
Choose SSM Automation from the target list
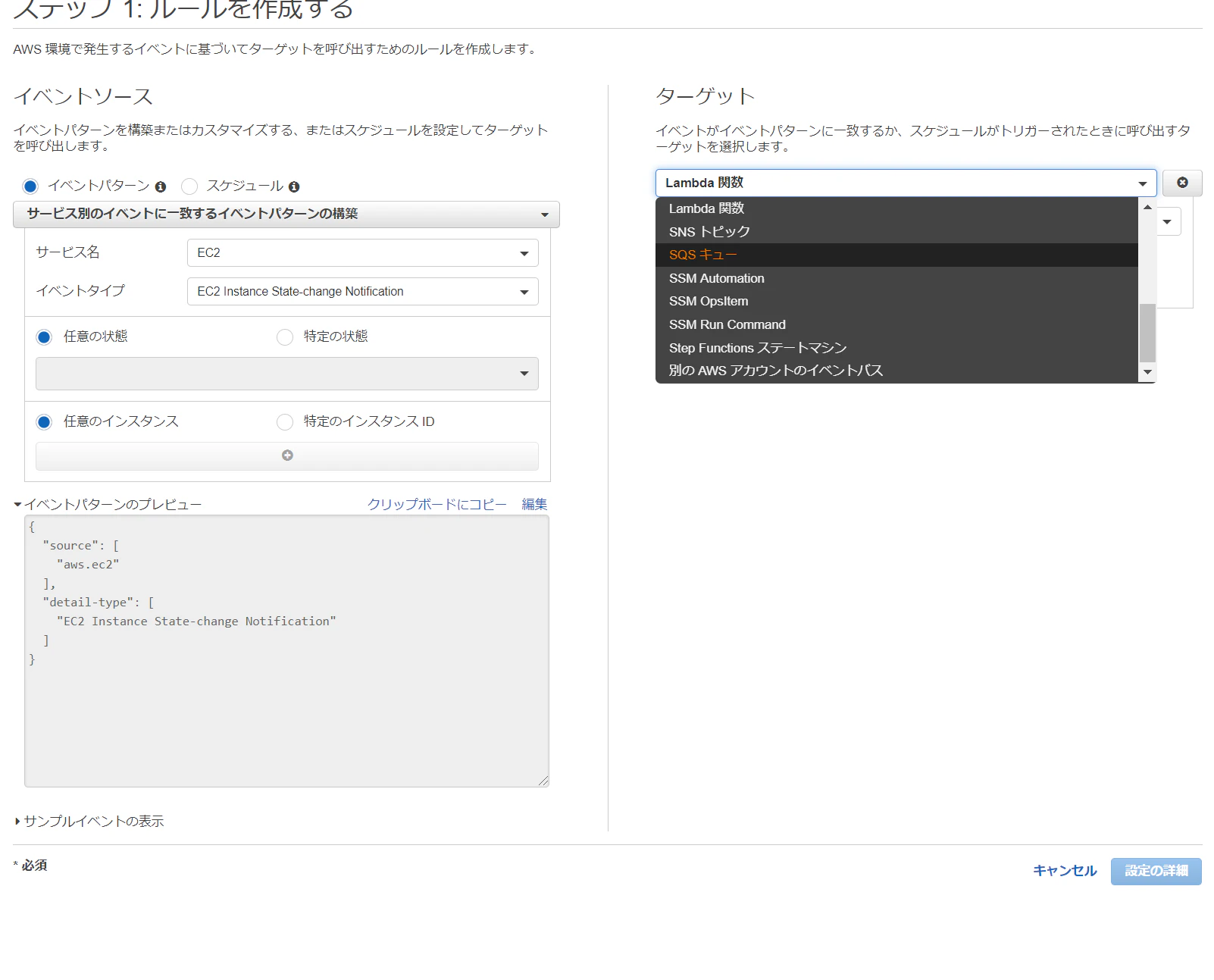896,278
